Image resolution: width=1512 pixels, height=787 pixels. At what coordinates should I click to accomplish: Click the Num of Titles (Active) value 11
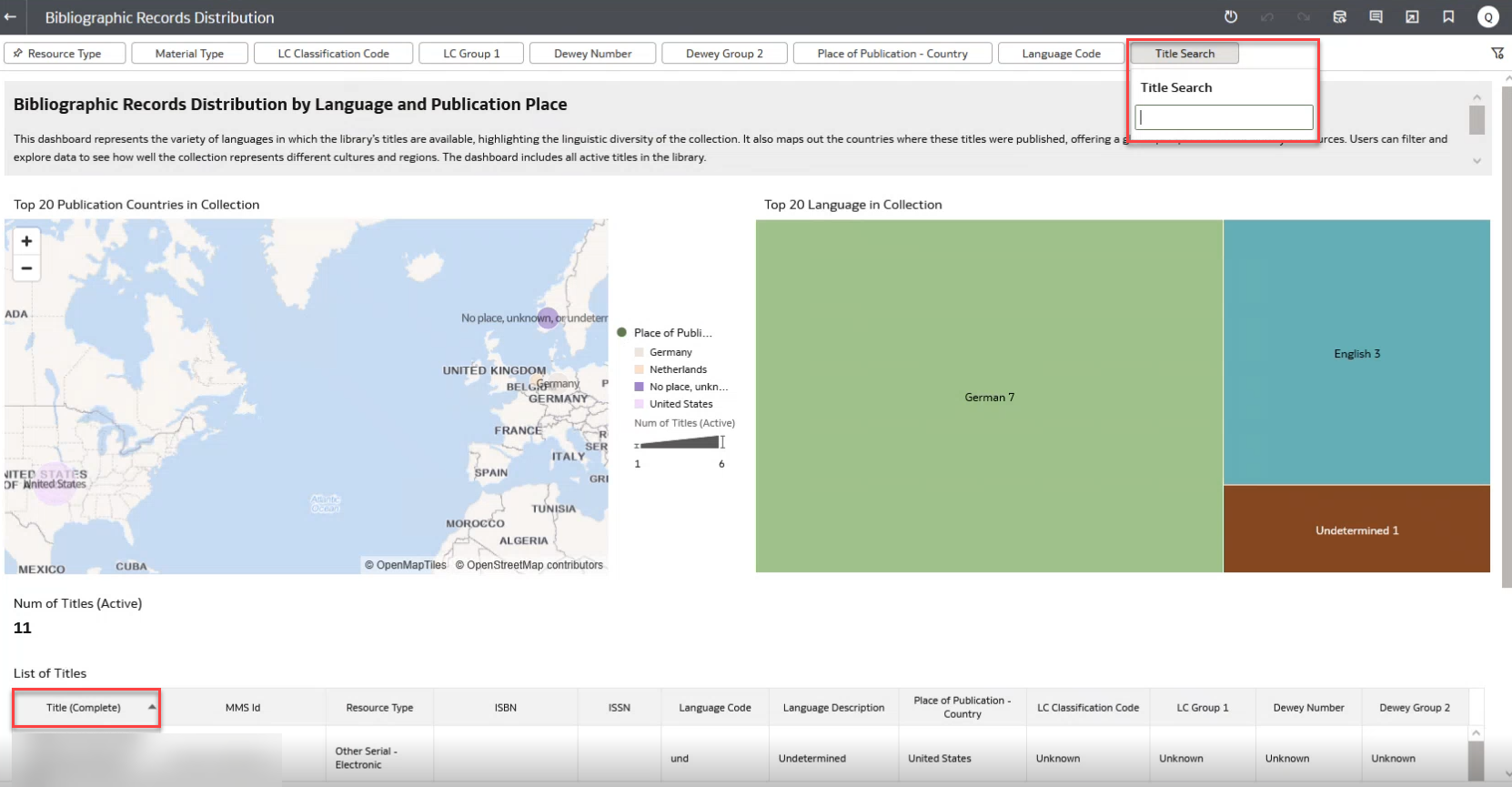click(x=23, y=628)
